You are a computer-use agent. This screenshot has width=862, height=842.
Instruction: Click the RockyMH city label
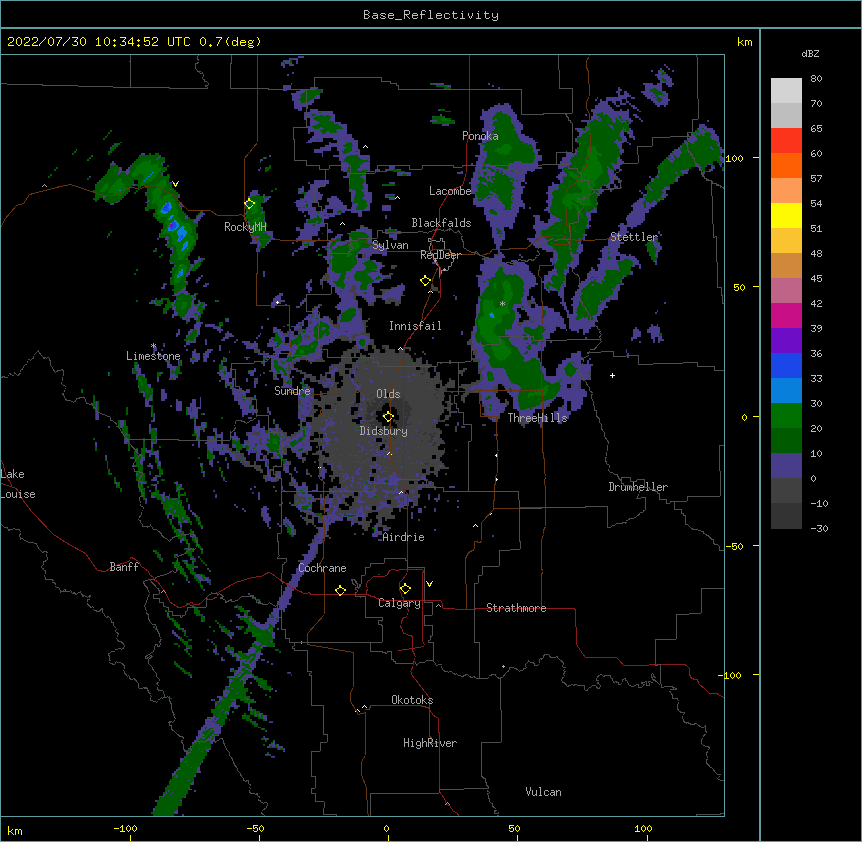point(245,227)
